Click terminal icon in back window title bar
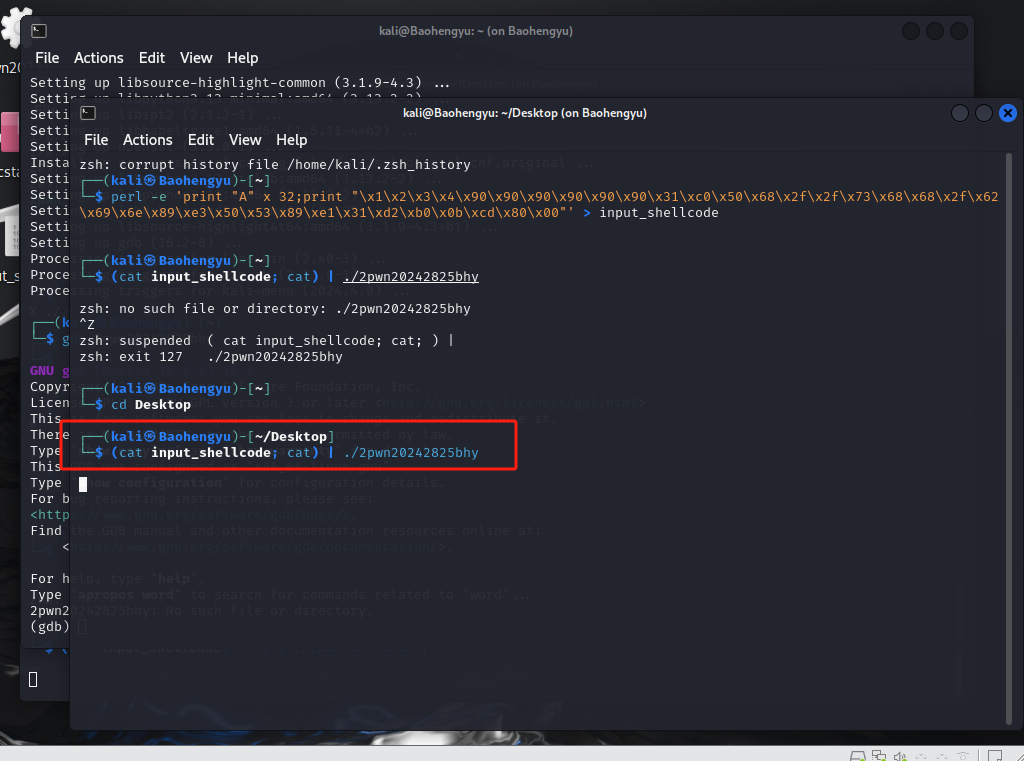The width and height of the screenshot is (1024, 761). pyautogui.click(x=39, y=31)
